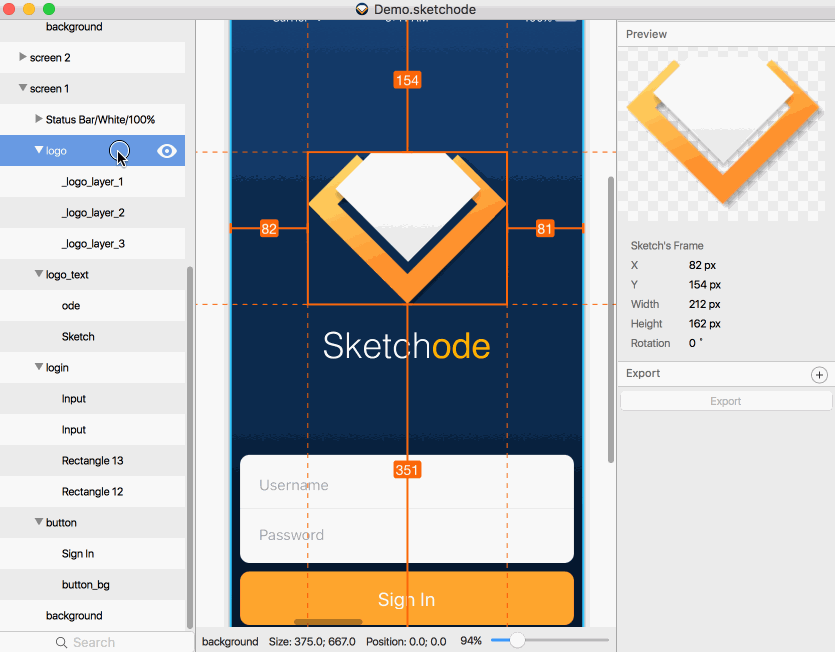The height and width of the screenshot is (652, 835).
Task: Click the orange Sign In button on canvas
Action: pyautogui.click(x=407, y=598)
